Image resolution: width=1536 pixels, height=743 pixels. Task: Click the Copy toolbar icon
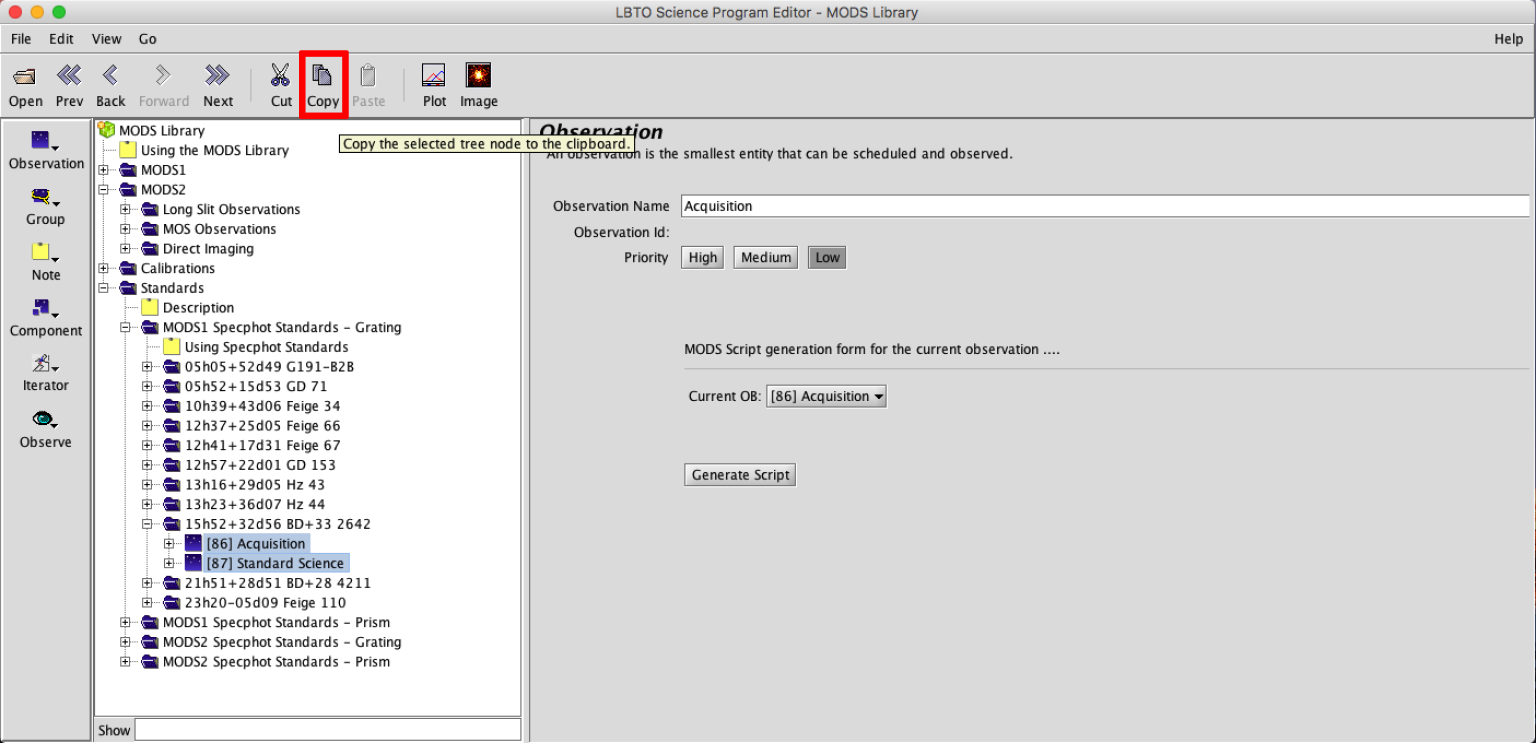[322, 76]
